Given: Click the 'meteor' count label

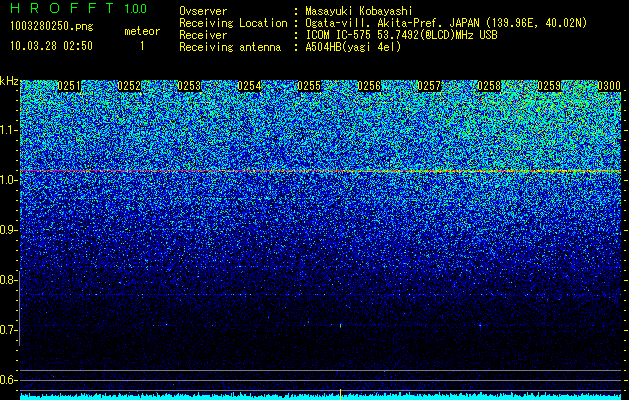Looking at the screenshot, I should [x=142, y=31].
